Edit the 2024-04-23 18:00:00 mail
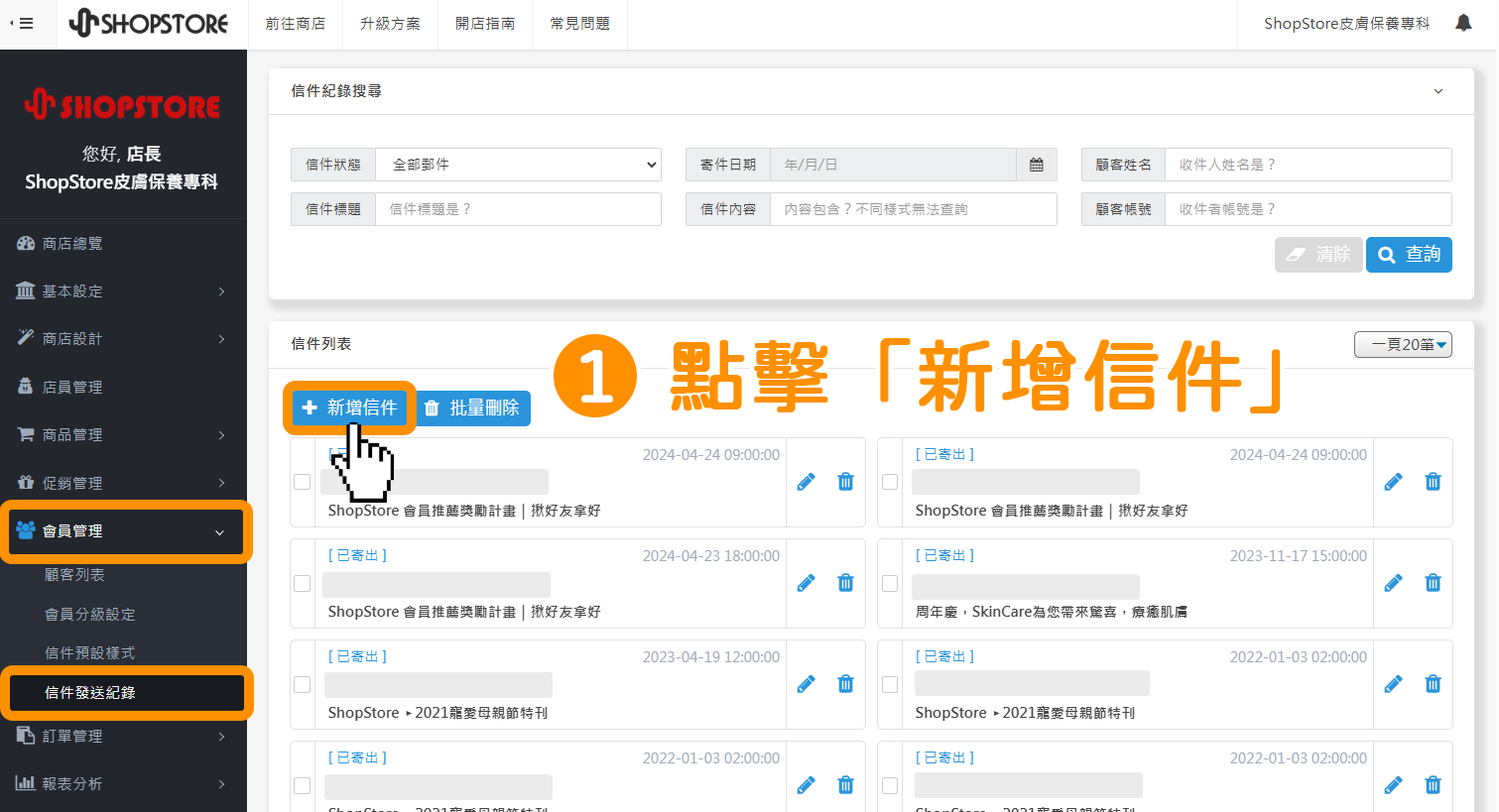The width and height of the screenshot is (1499, 812). pyautogui.click(x=807, y=583)
